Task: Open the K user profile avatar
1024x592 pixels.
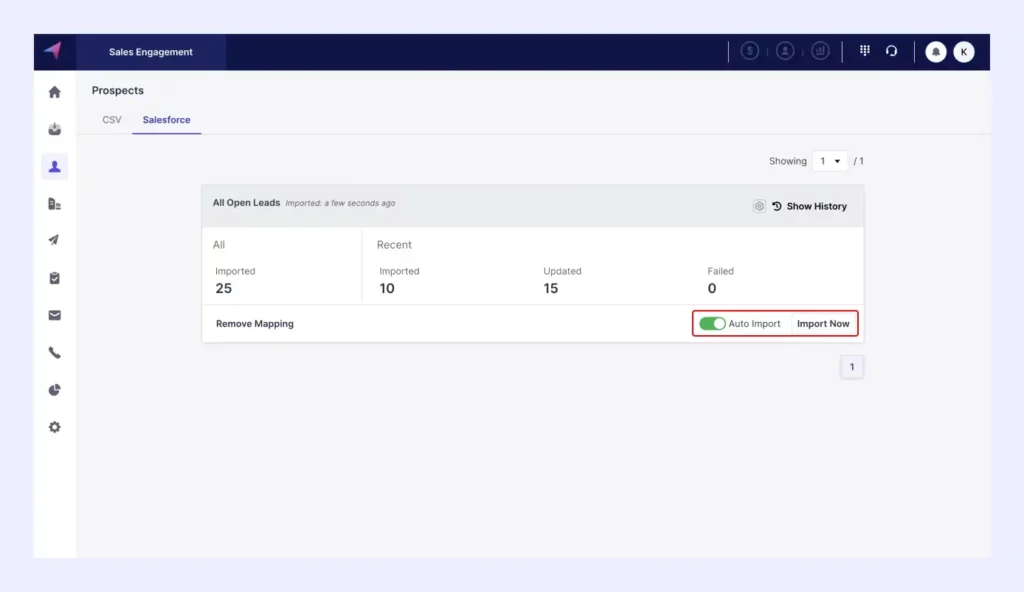Action: 964,52
